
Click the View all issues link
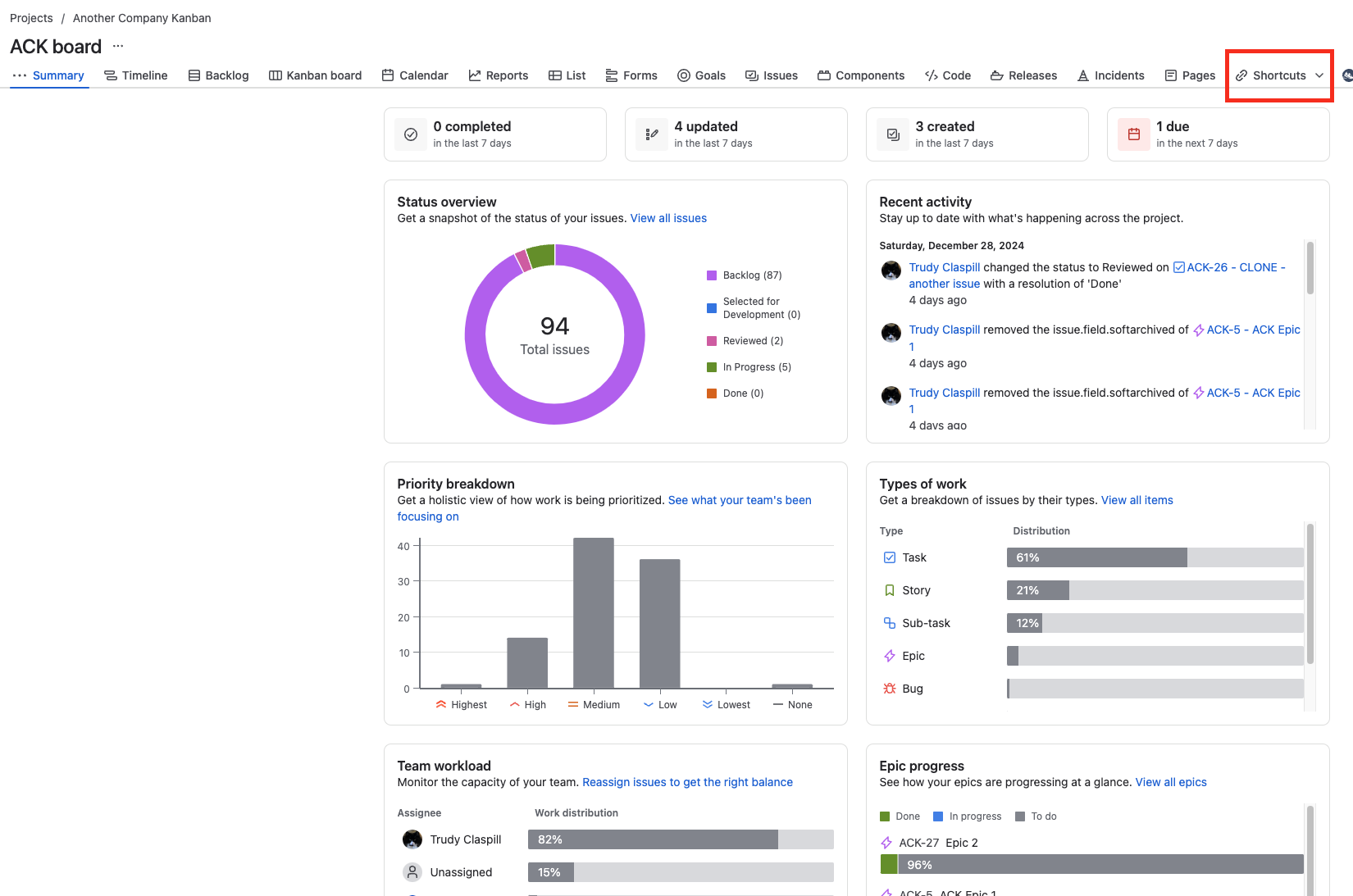tap(668, 218)
